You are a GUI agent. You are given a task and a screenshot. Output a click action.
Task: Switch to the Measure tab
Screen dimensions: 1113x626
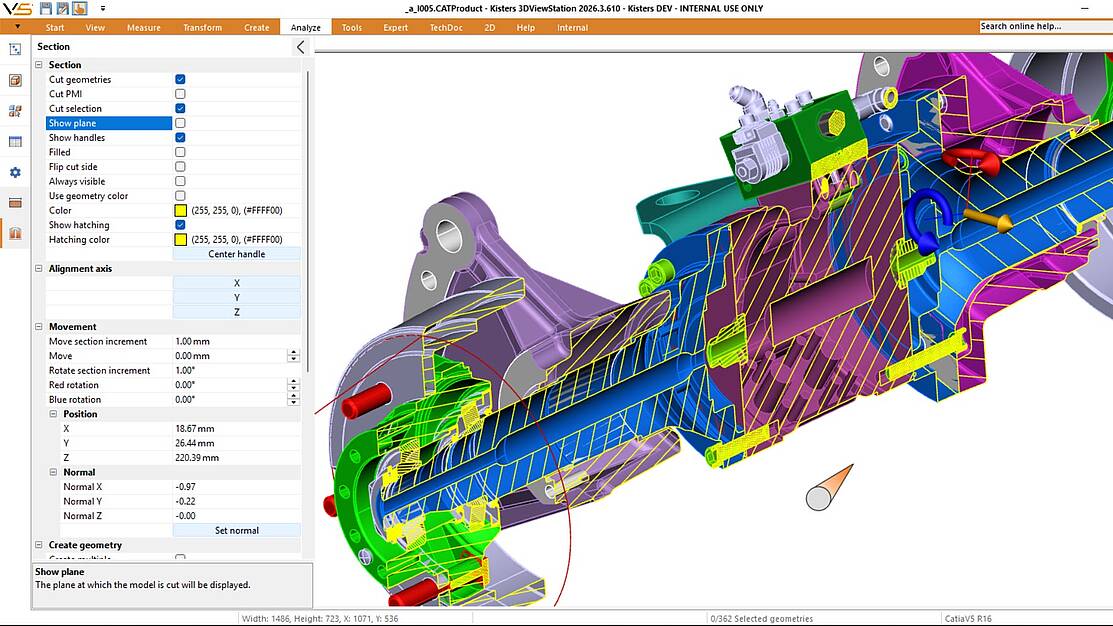(143, 28)
